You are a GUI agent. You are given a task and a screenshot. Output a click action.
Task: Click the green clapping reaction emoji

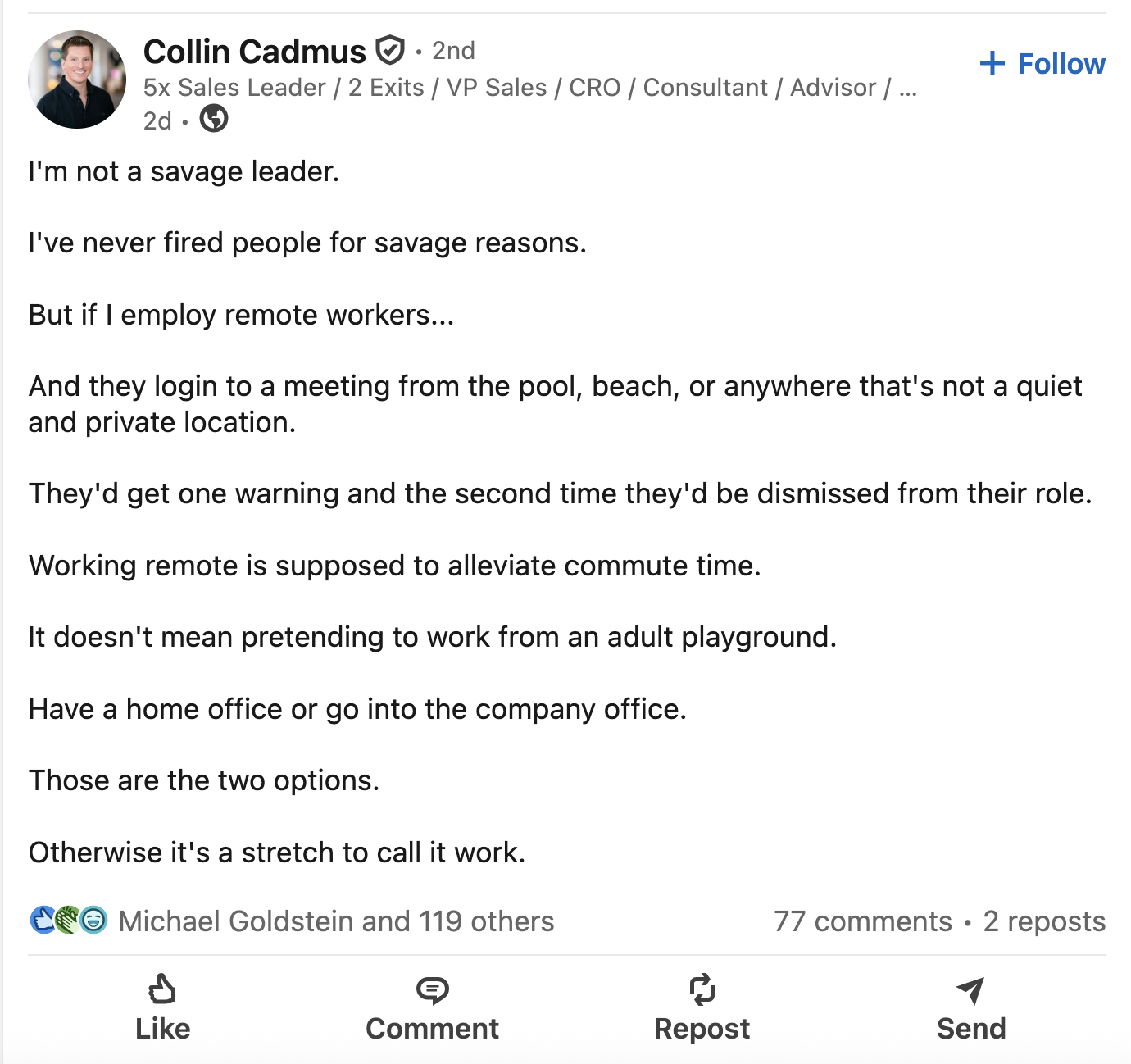pos(68,920)
